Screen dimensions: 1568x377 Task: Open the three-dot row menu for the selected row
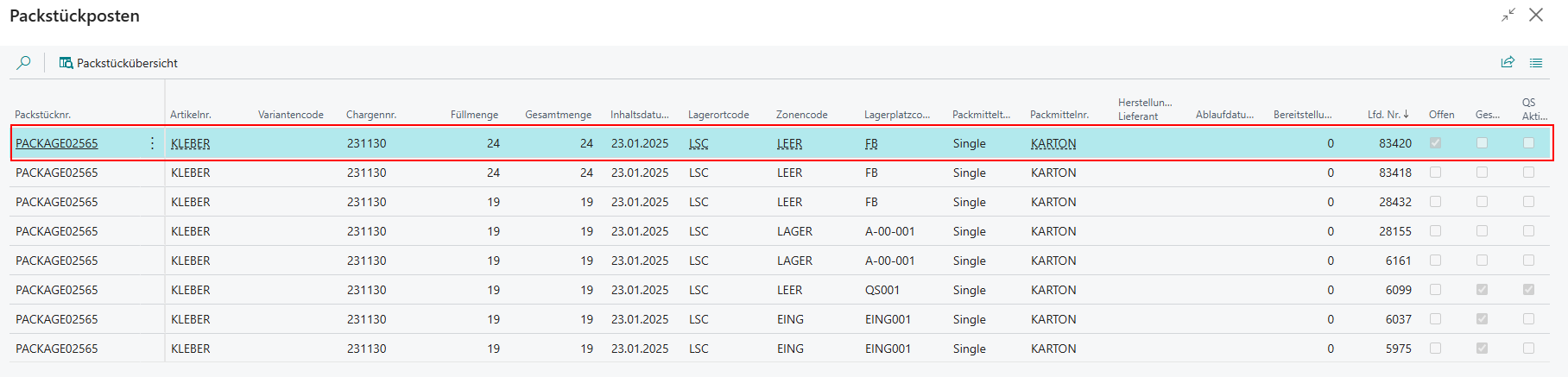point(153,143)
